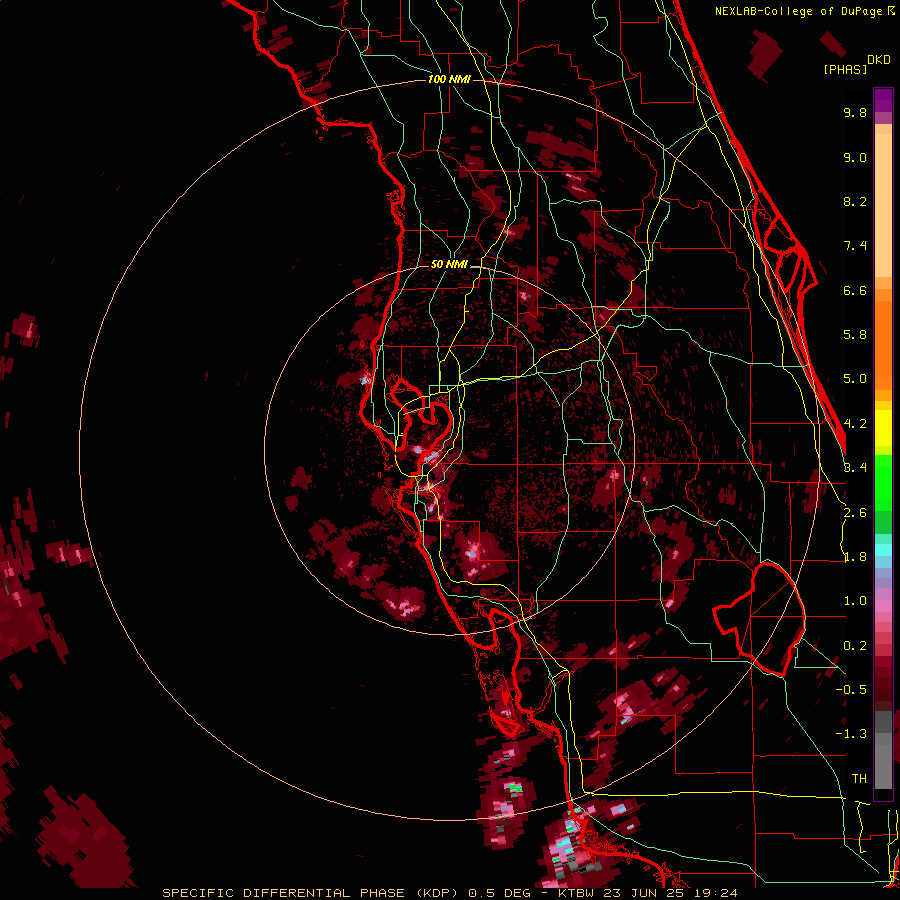
Task: Click the 9.8 value on the color scale
Action: coord(855,113)
